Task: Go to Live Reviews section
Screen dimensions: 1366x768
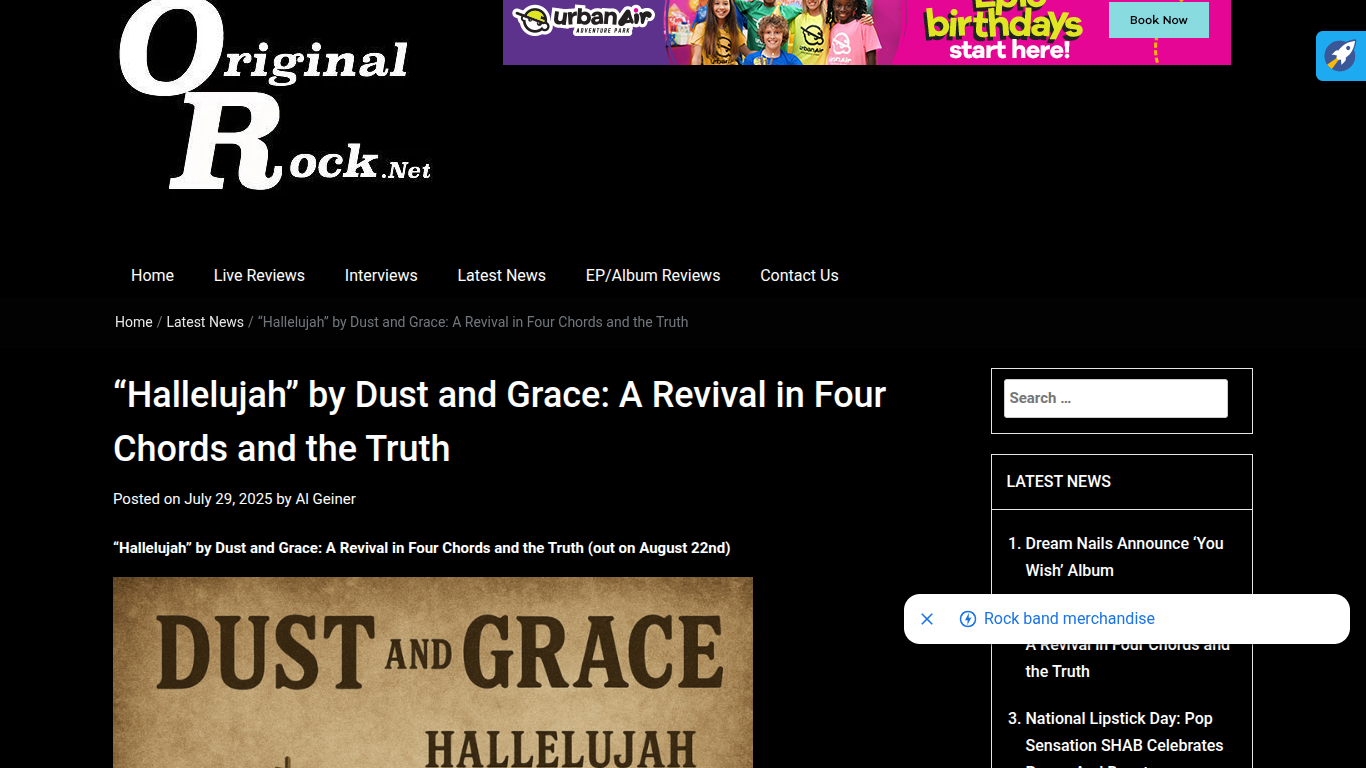Action: point(259,275)
